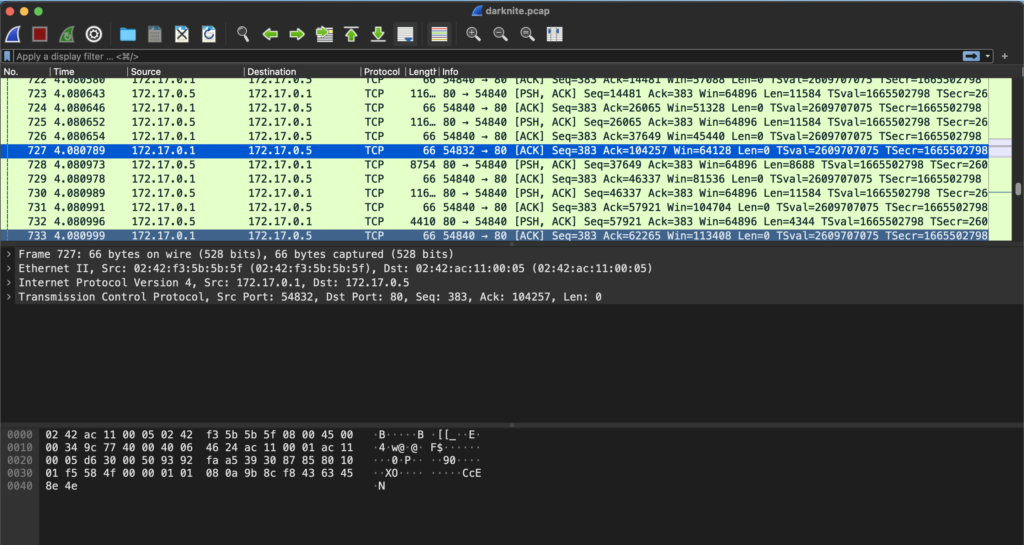The width and height of the screenshot is (1024, 545).
Task: Add a filter button with plus
Action: (x=1004, y=56)
